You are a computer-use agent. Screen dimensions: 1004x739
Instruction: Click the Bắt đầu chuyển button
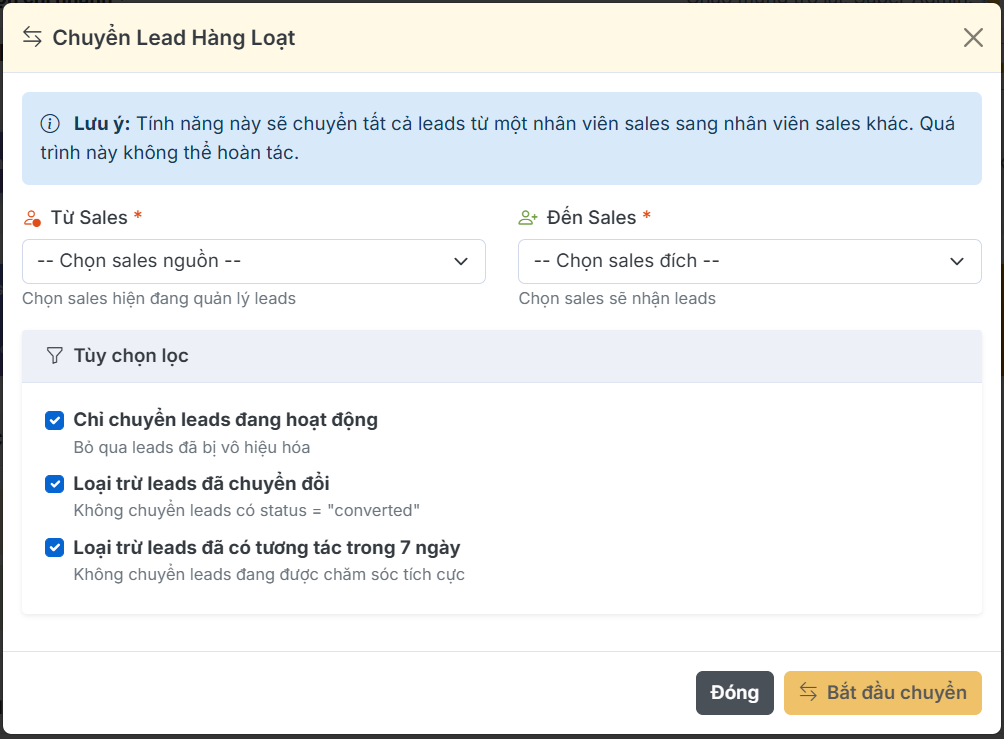[x=883, y=693]
